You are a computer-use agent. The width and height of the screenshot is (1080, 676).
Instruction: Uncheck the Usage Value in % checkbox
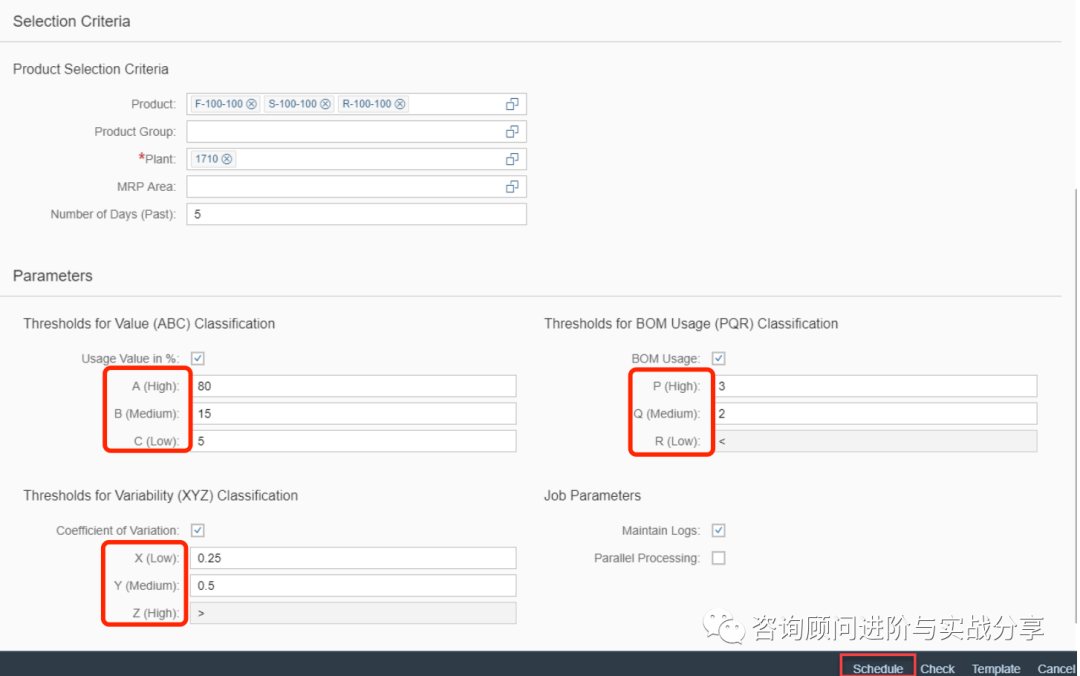click(x=197, y=358)
